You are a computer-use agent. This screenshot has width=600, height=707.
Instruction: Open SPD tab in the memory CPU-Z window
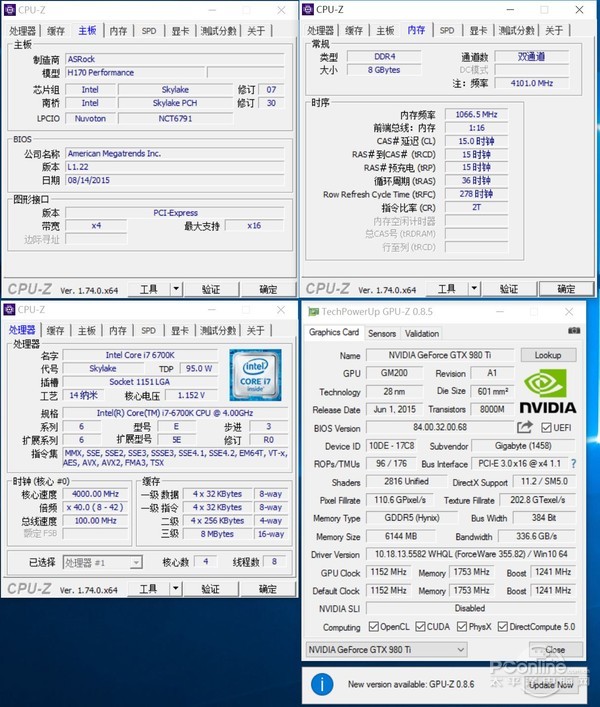coord(447,30)
